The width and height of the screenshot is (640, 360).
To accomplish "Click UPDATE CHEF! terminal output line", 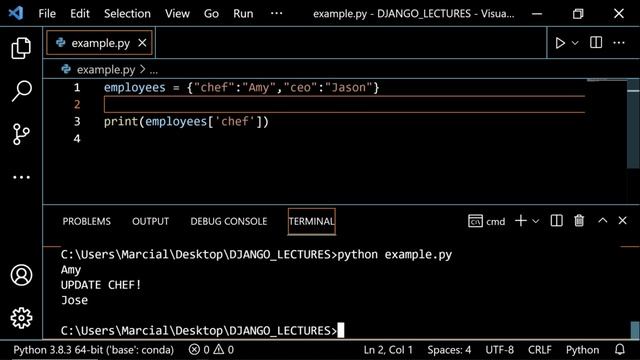I will (x=101, y=285).
